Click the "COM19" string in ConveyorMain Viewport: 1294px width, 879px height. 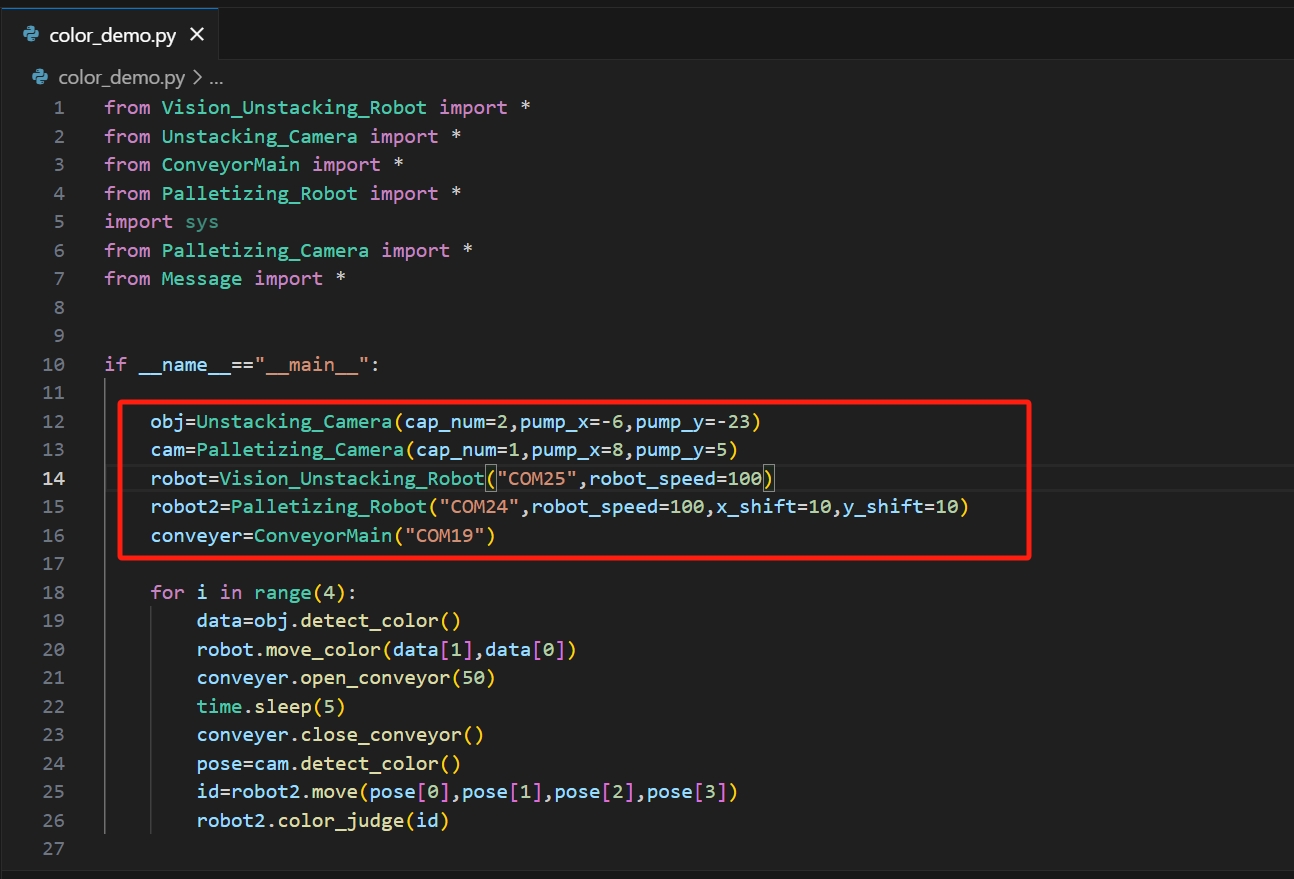click(x=444, y=536)
